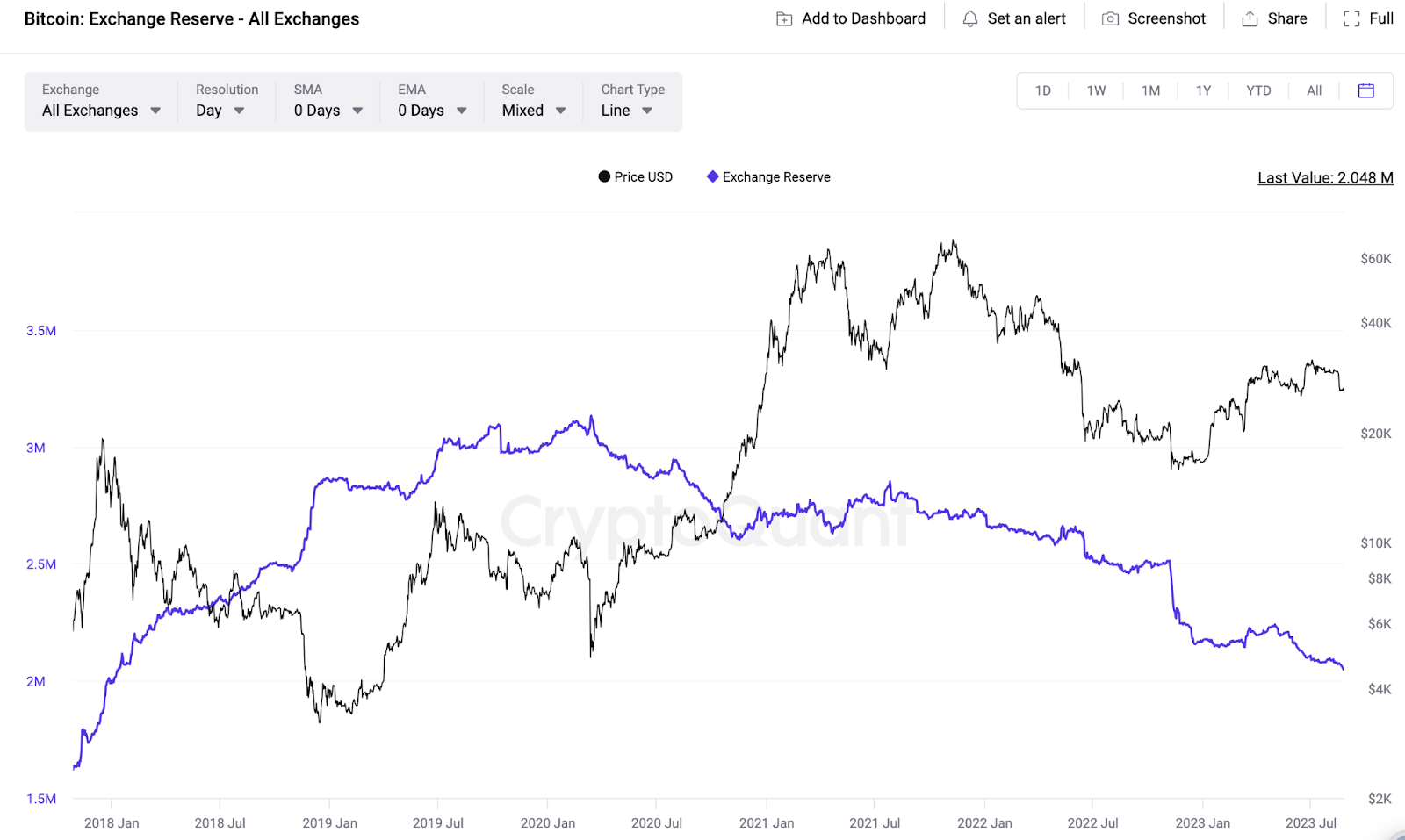Expand the EMA days dropdown
Screen dimensions: 1405x840
point(431,111)
